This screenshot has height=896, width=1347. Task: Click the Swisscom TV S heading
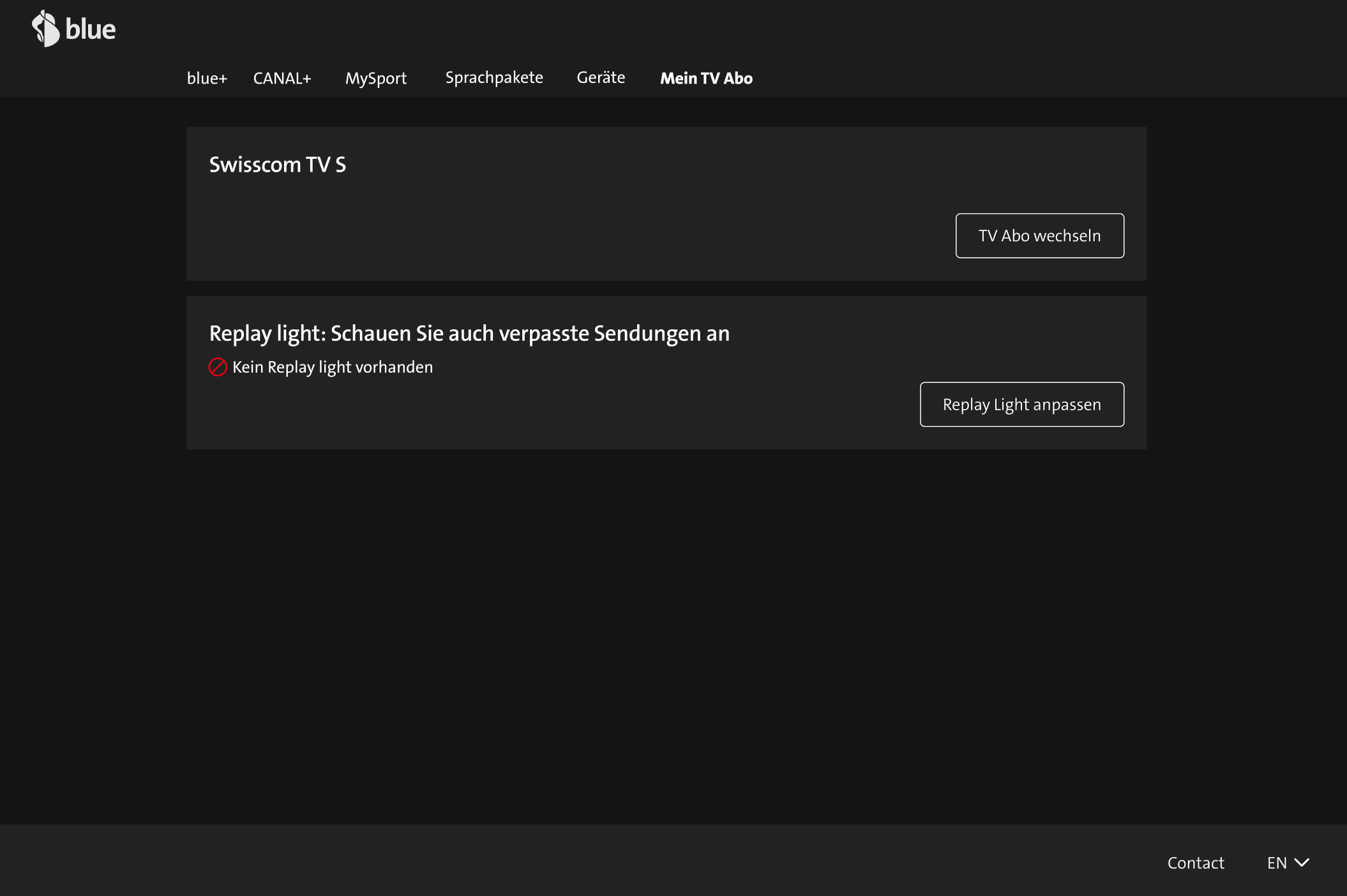tap(278, 165)
